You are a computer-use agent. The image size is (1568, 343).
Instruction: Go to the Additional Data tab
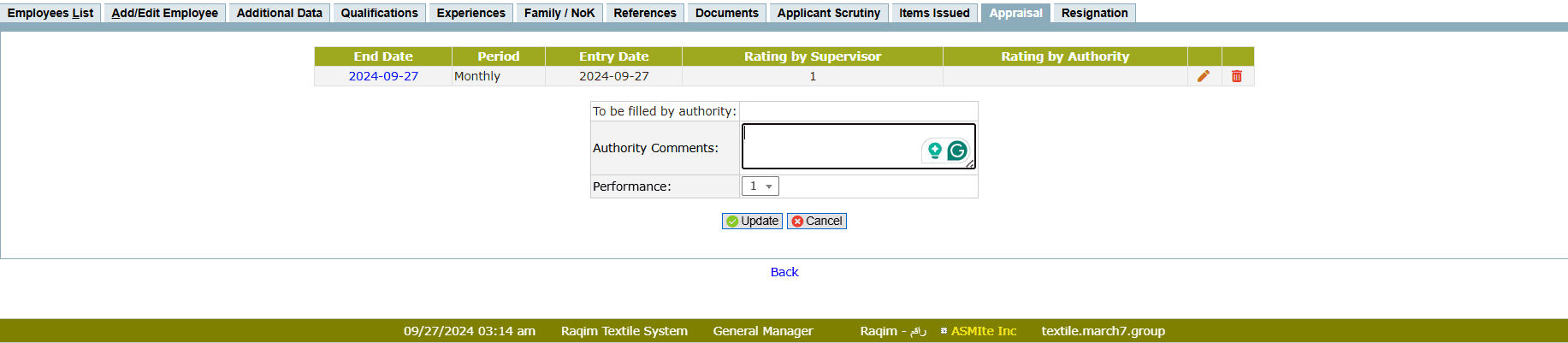(279, 13)
